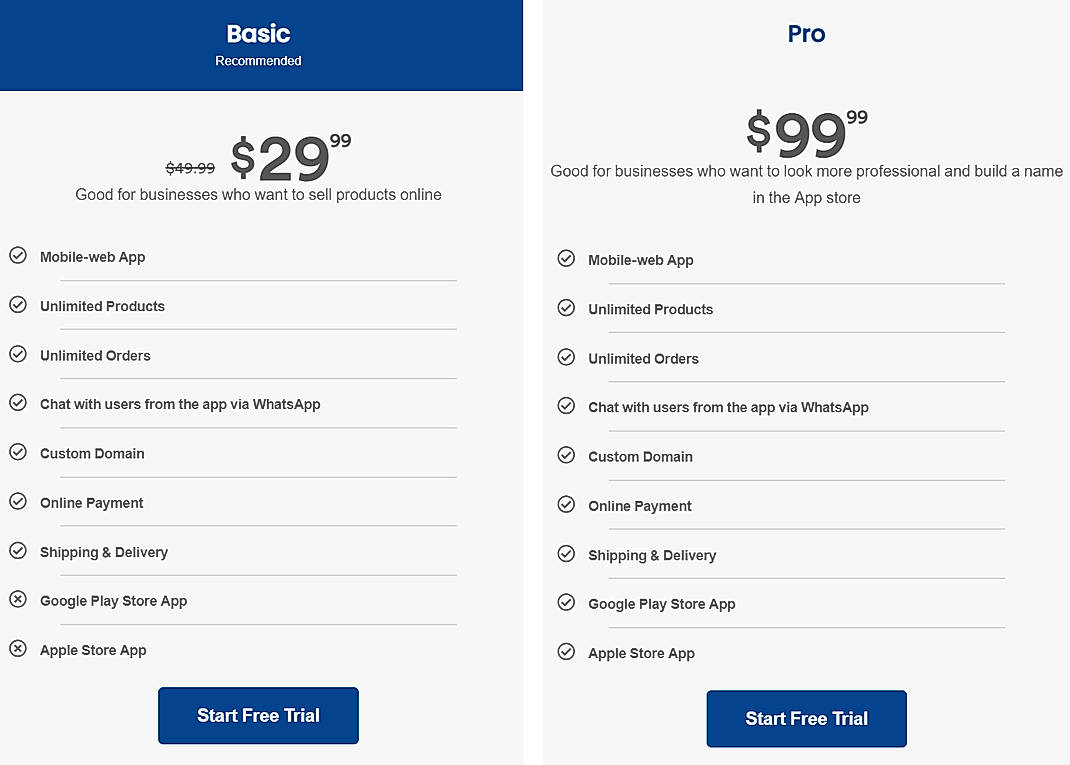Select the Unlimited Products check icon under Basic

click(18, 304)
